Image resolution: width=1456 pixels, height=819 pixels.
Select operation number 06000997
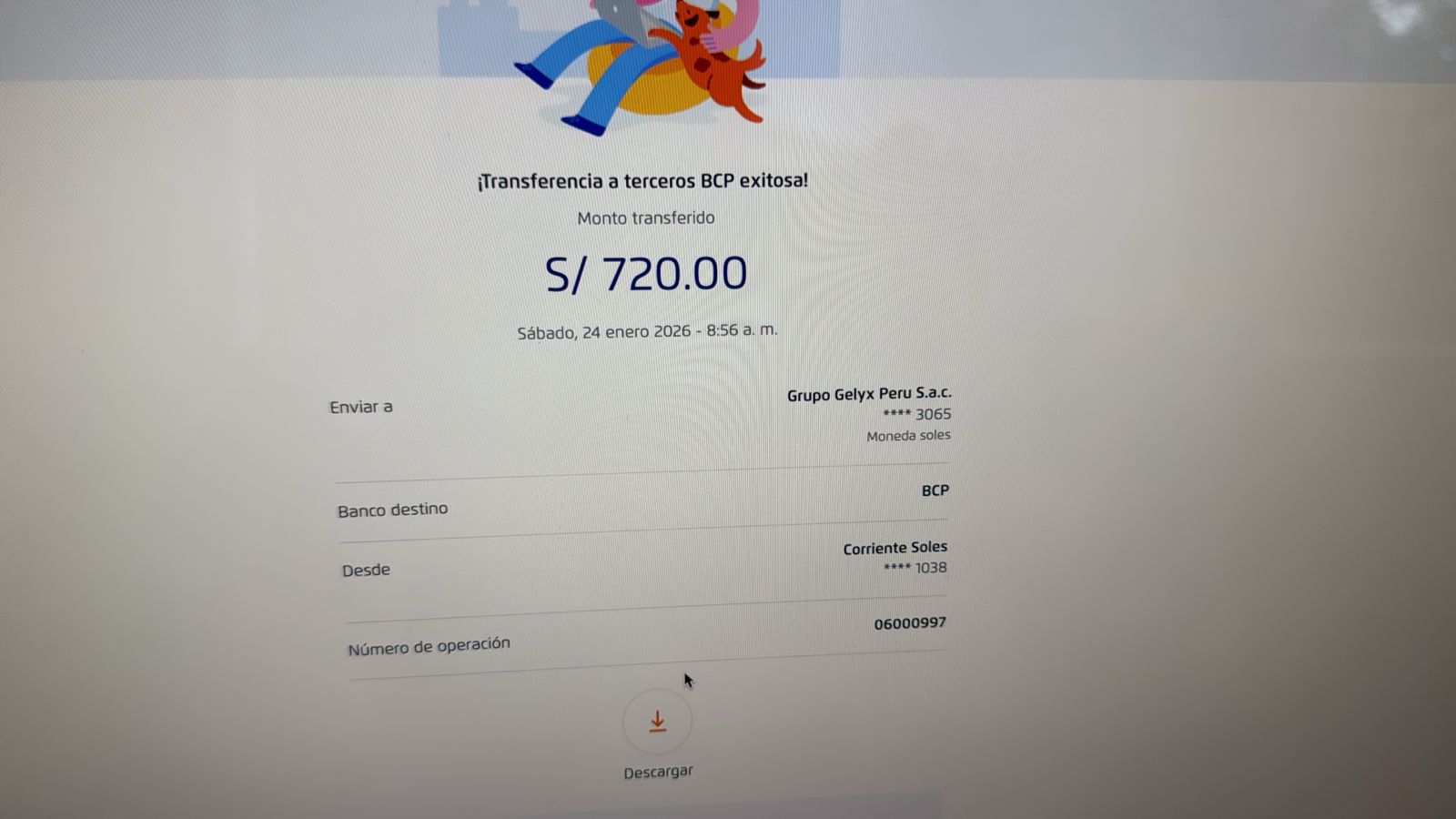click(910, 624)
